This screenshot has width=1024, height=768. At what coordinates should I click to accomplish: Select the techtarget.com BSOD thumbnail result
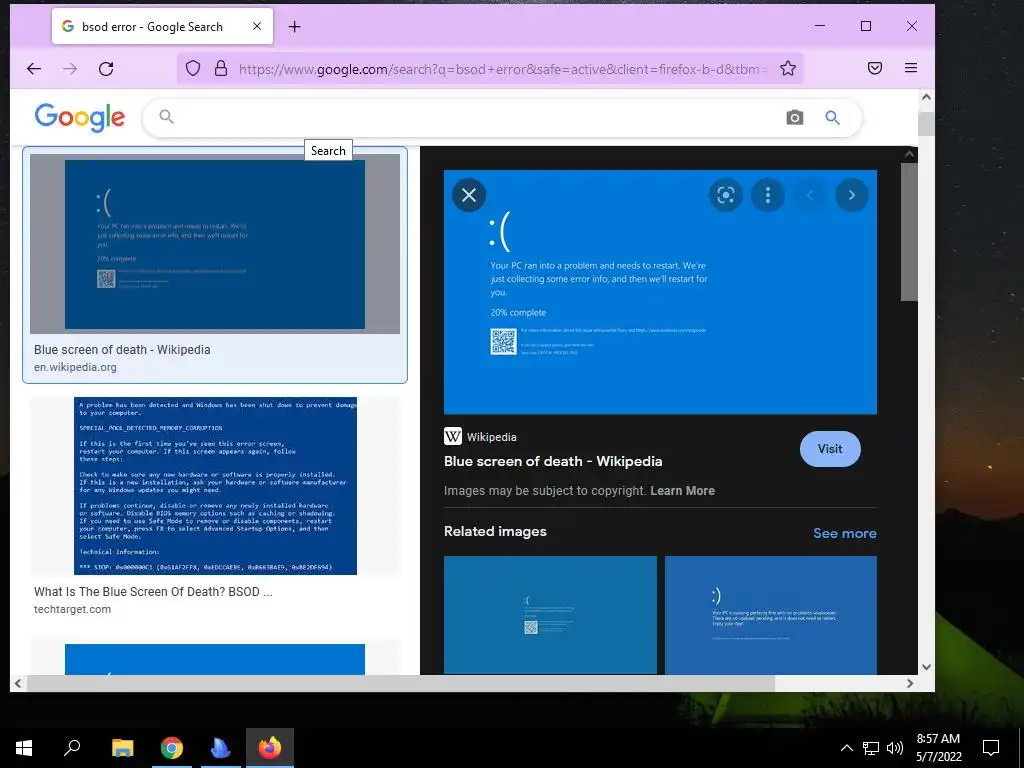[215, 486]
